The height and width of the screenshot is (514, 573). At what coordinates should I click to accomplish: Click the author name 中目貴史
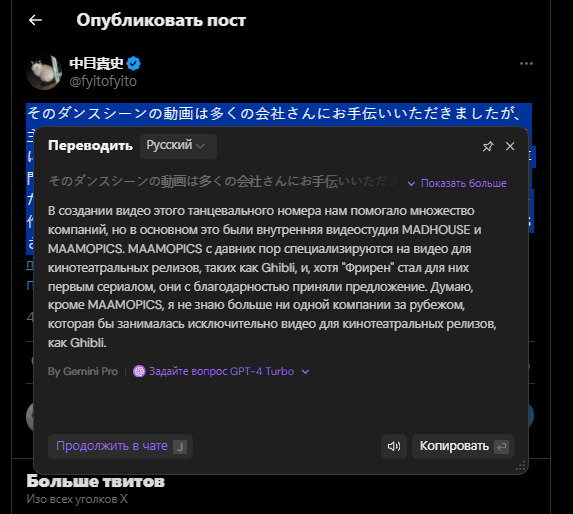pos(96,64)
